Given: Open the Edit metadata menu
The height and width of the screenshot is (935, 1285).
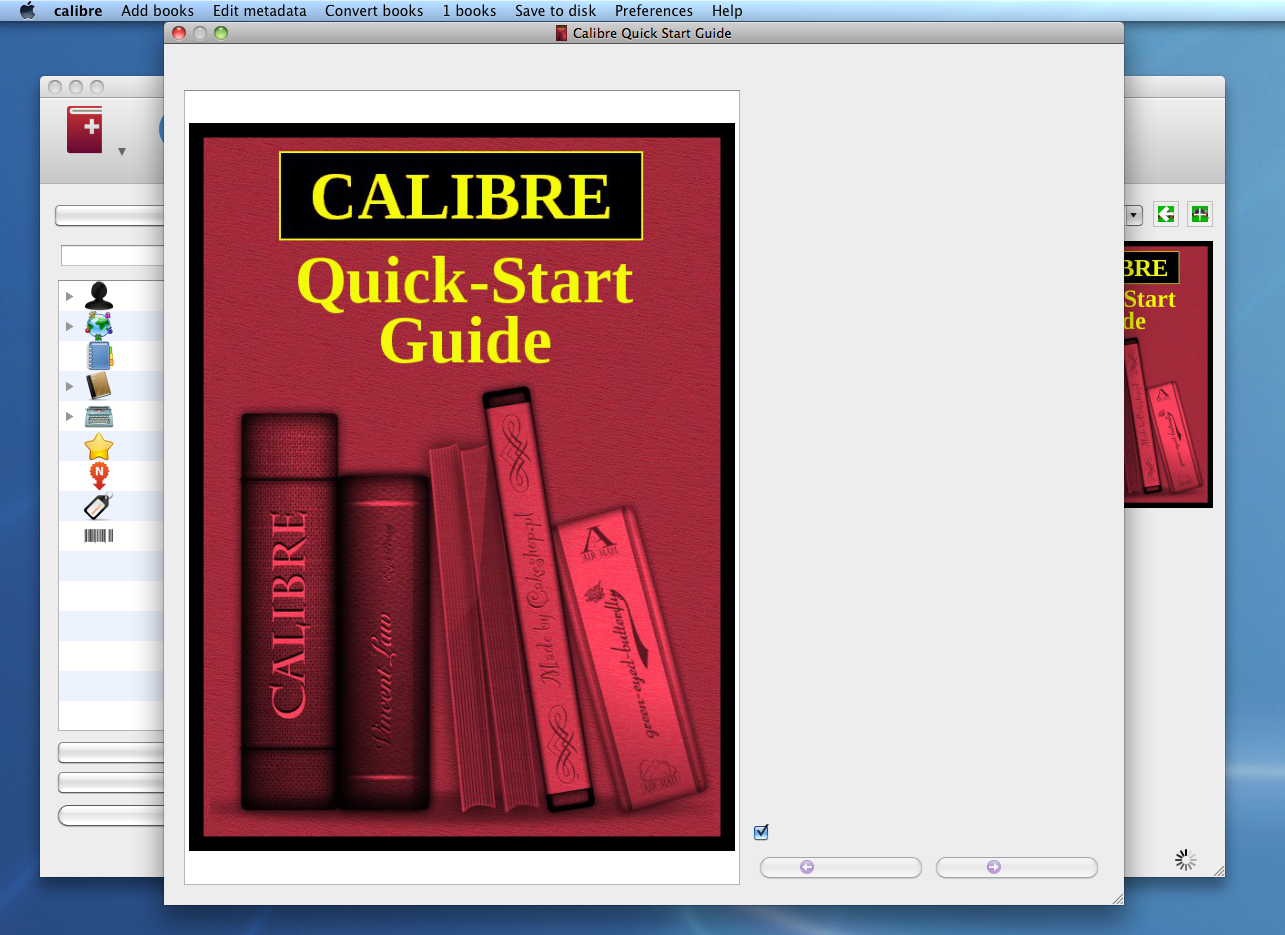Looking at the screenshot, I should coord(260,11).
